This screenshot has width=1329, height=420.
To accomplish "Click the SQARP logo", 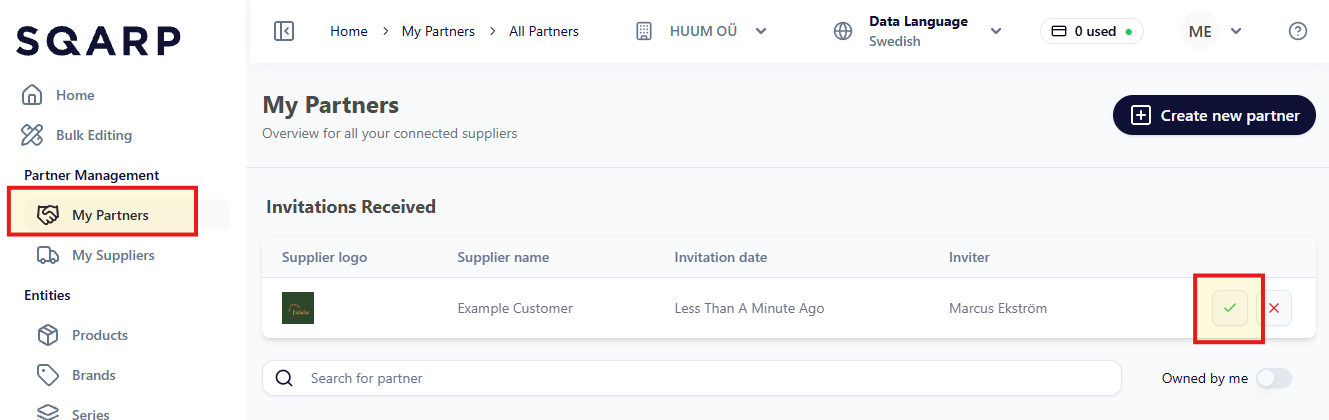I will click(98, 40).
